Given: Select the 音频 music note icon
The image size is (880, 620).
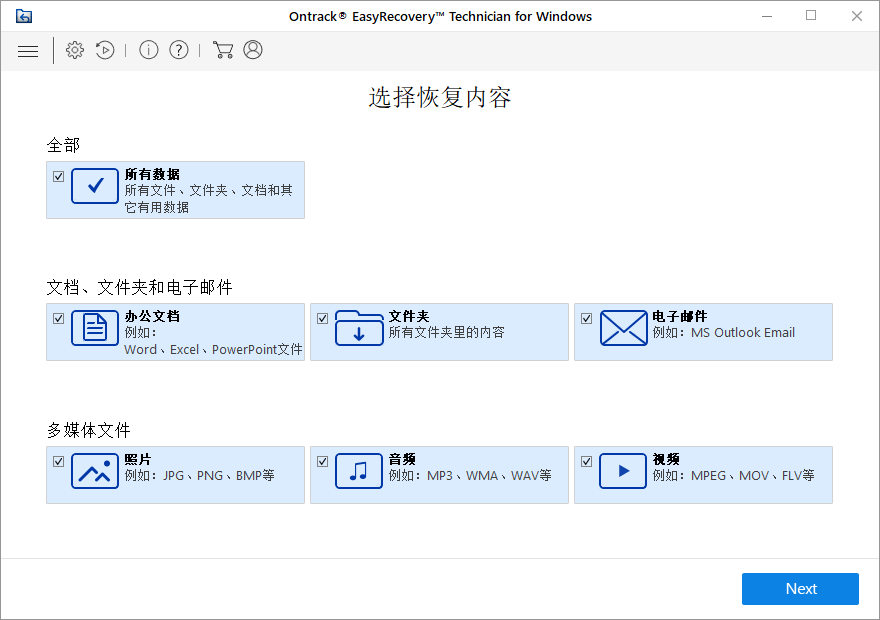Looking at the screenshot, I should click(358, 469).
